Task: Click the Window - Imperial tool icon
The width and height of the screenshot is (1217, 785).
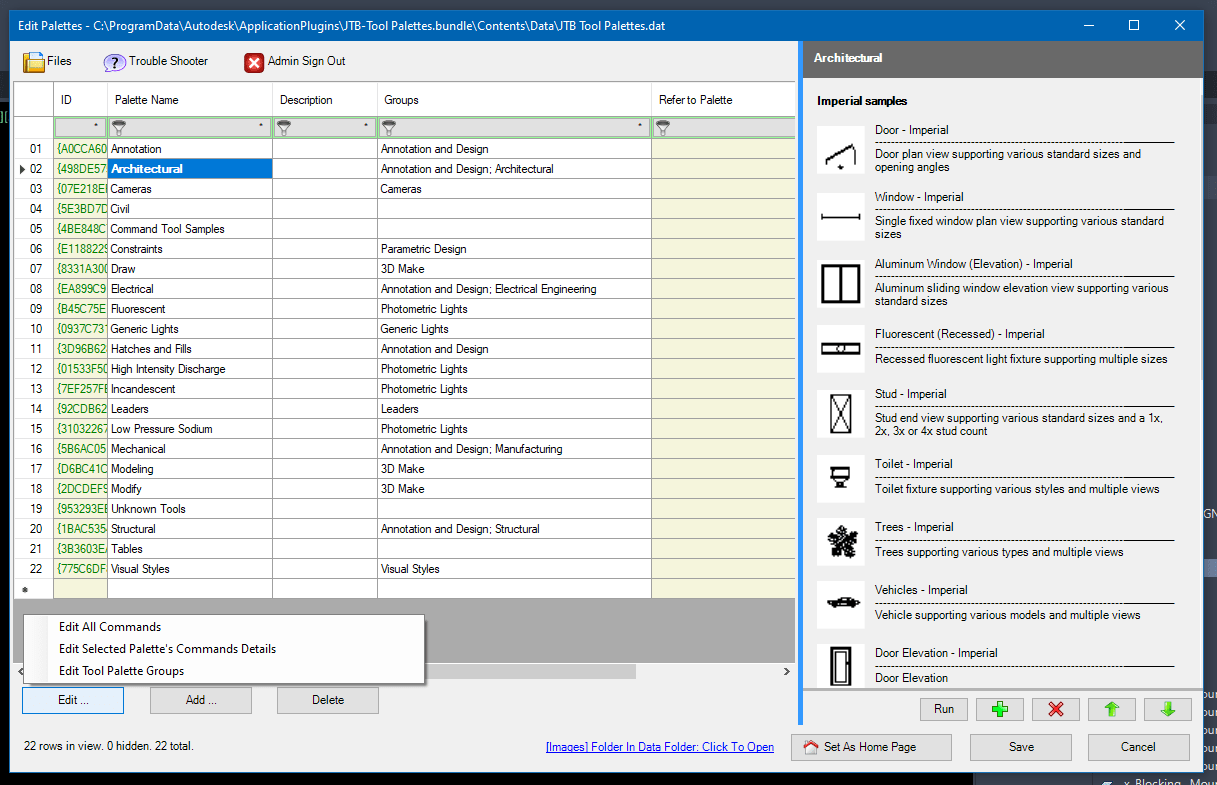Action: (840, 217)
